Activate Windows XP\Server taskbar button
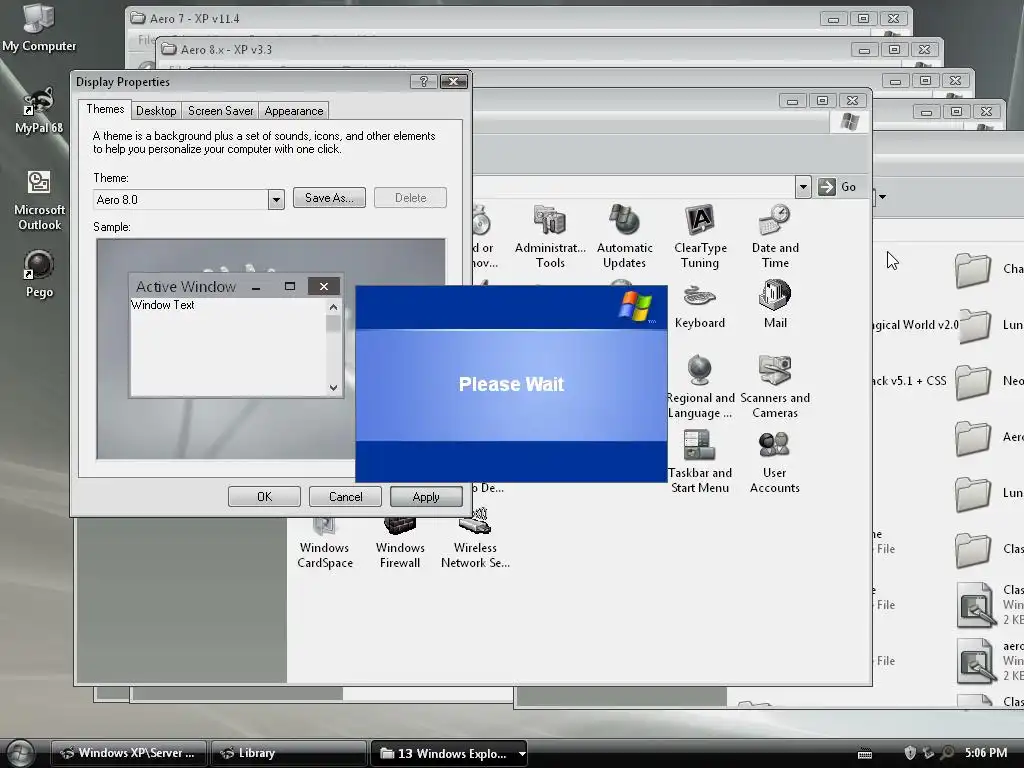The width and height of the screenshot is (1024, 768). [x=129, y=753]
